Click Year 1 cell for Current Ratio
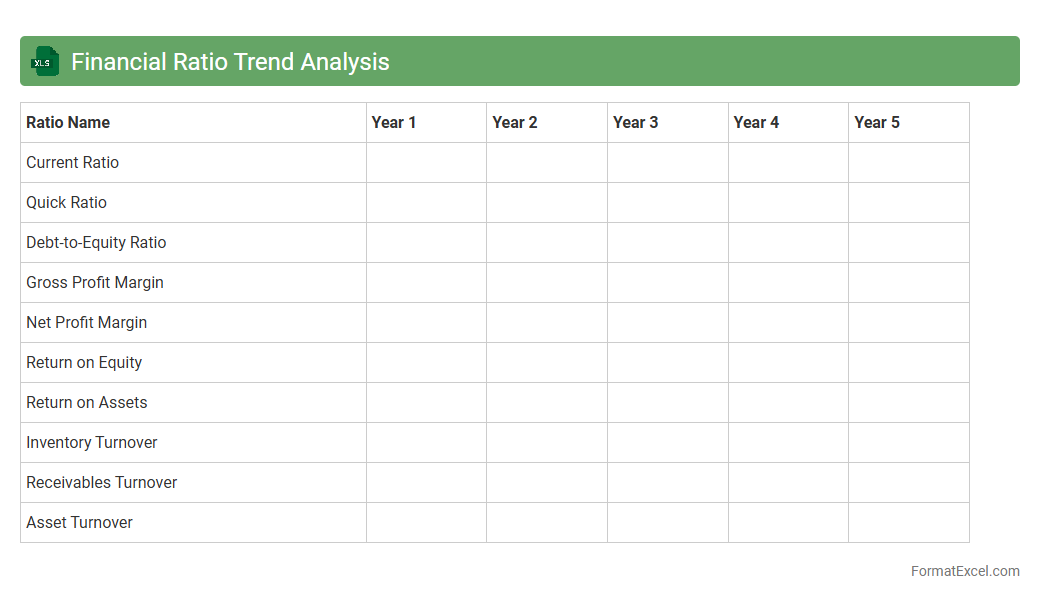 click(x=426, y=162)
